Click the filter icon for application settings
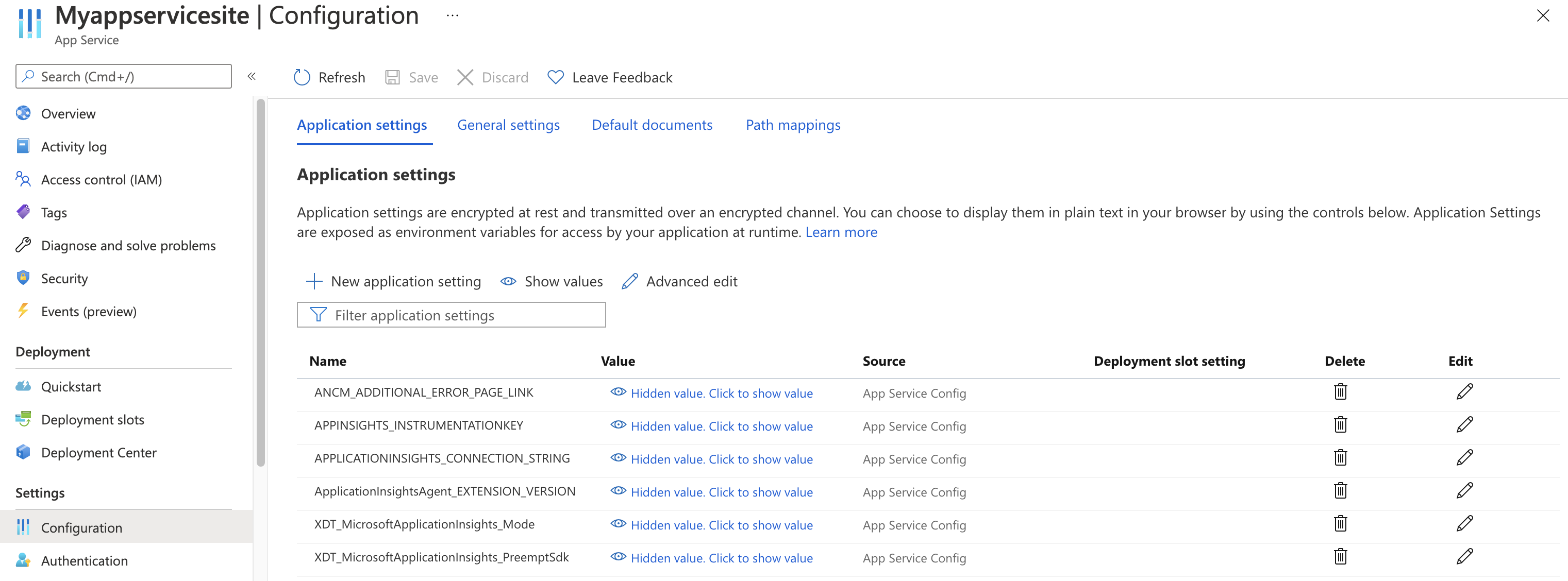This screenshot has height=581, width=1568. pyautogui.click(x=317, y=315)
